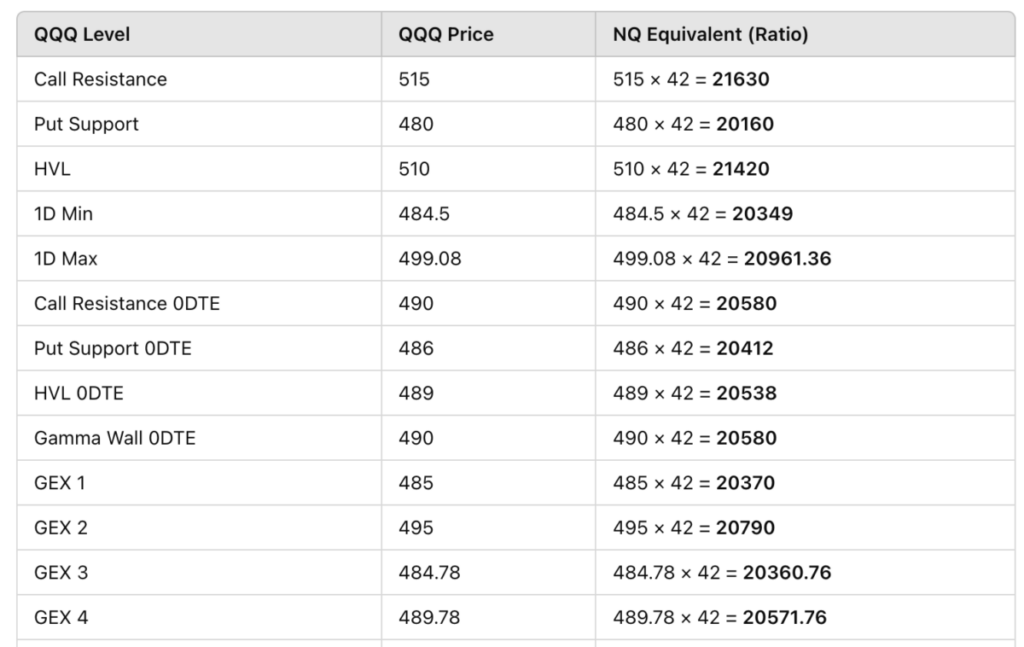The height and width of the screenshot is (647, 1024).
Task: Click the QQQ Level column header
Action: pyautogui.click(x=82, y=35)
